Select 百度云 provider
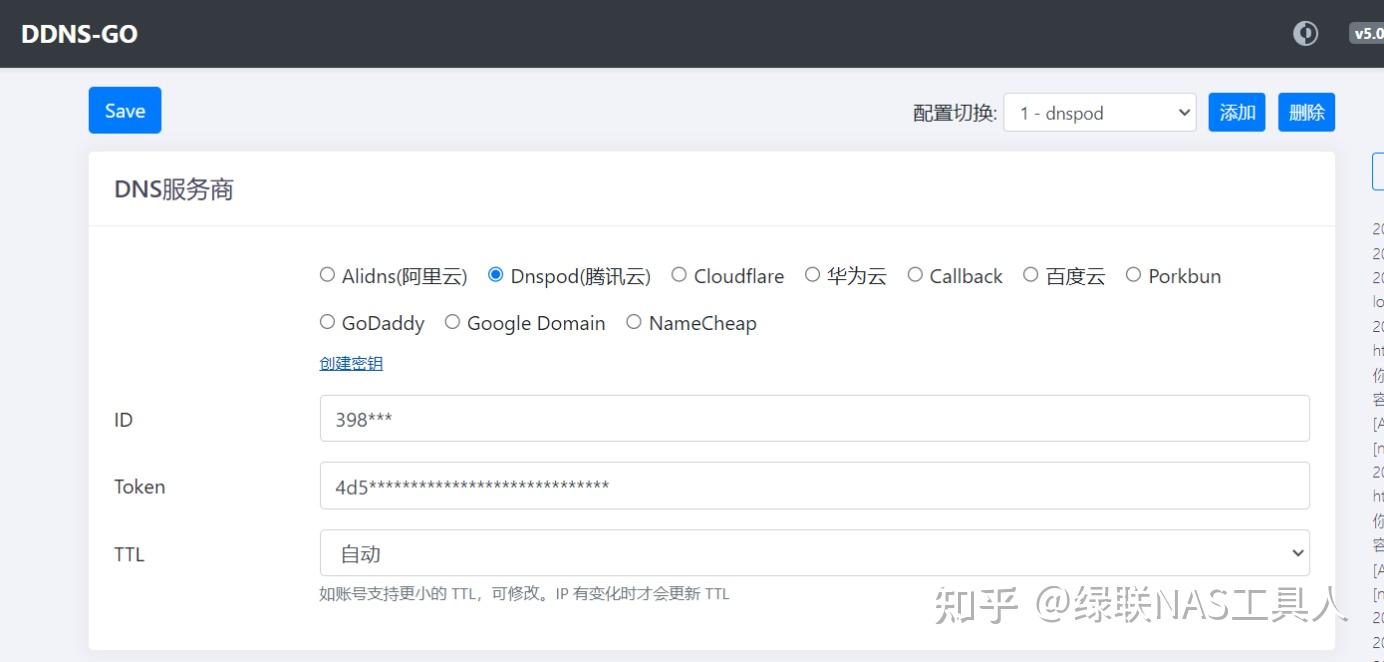The height and width of the screenshot is (662, 1384). click(x=1031, y=275)
